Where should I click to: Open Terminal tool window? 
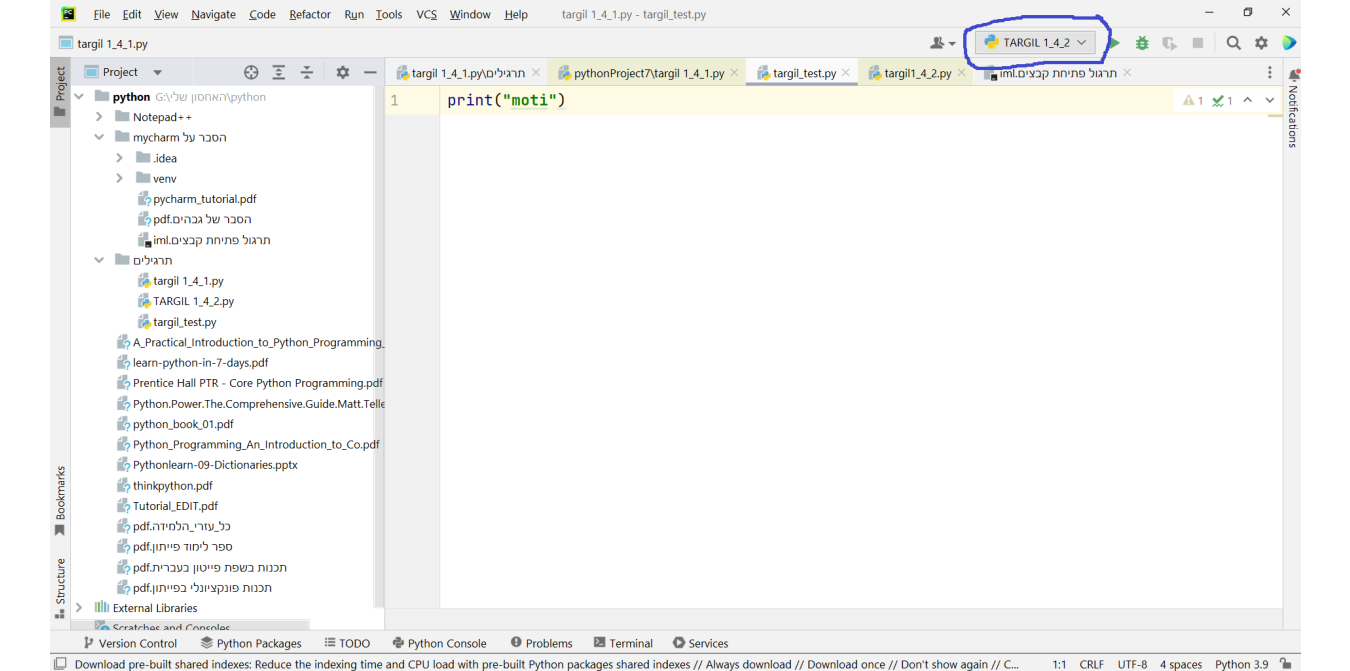(x=623, y=643)
